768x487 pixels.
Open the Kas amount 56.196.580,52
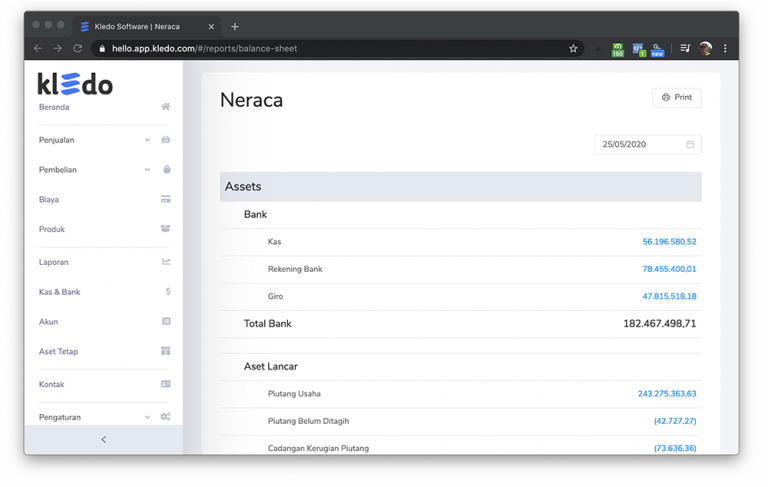pyautogui.click(x=669, y=242)
